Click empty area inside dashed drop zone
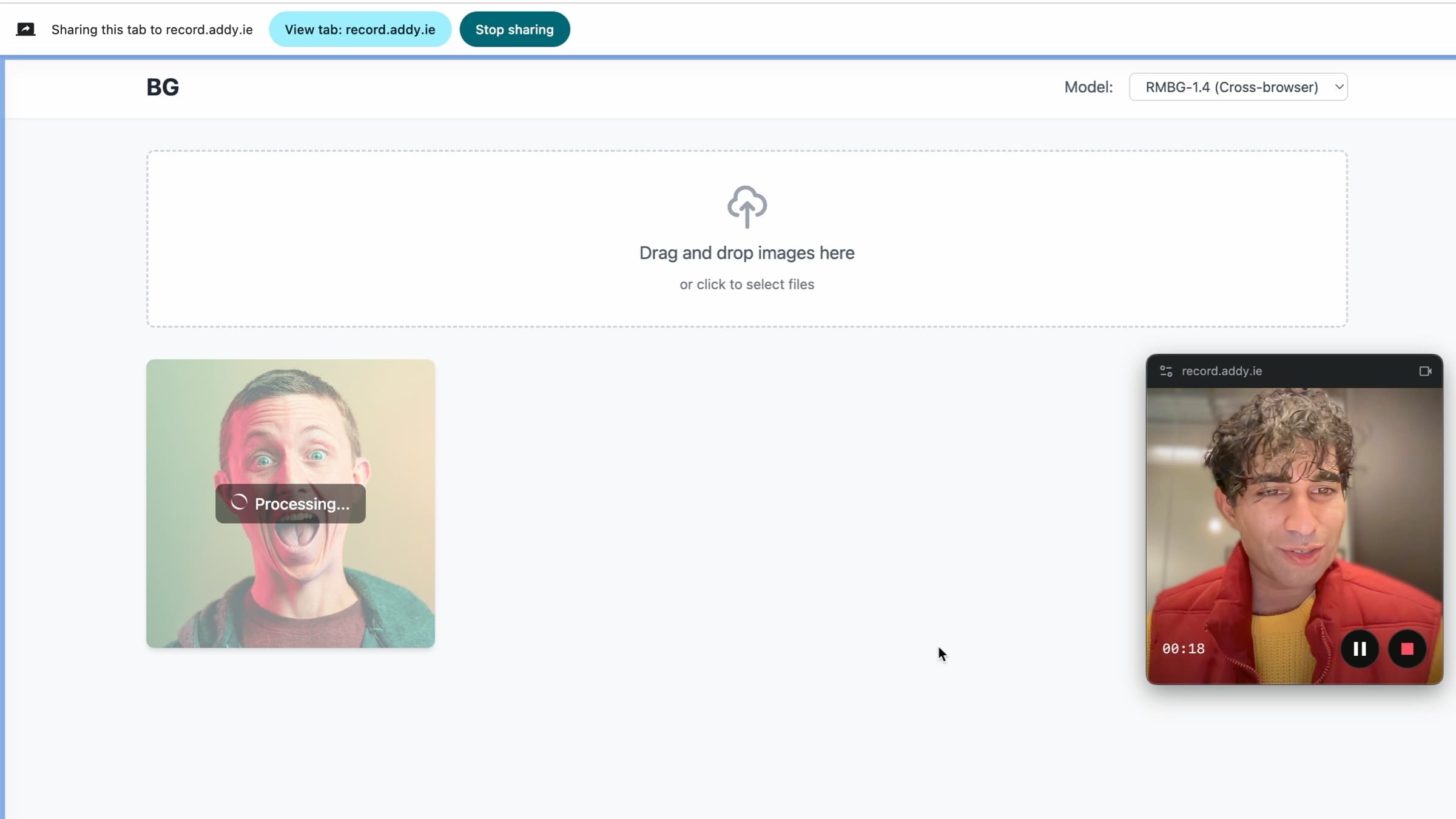The height and width of the screenshot is (819, 1456). tap(394, 243)
